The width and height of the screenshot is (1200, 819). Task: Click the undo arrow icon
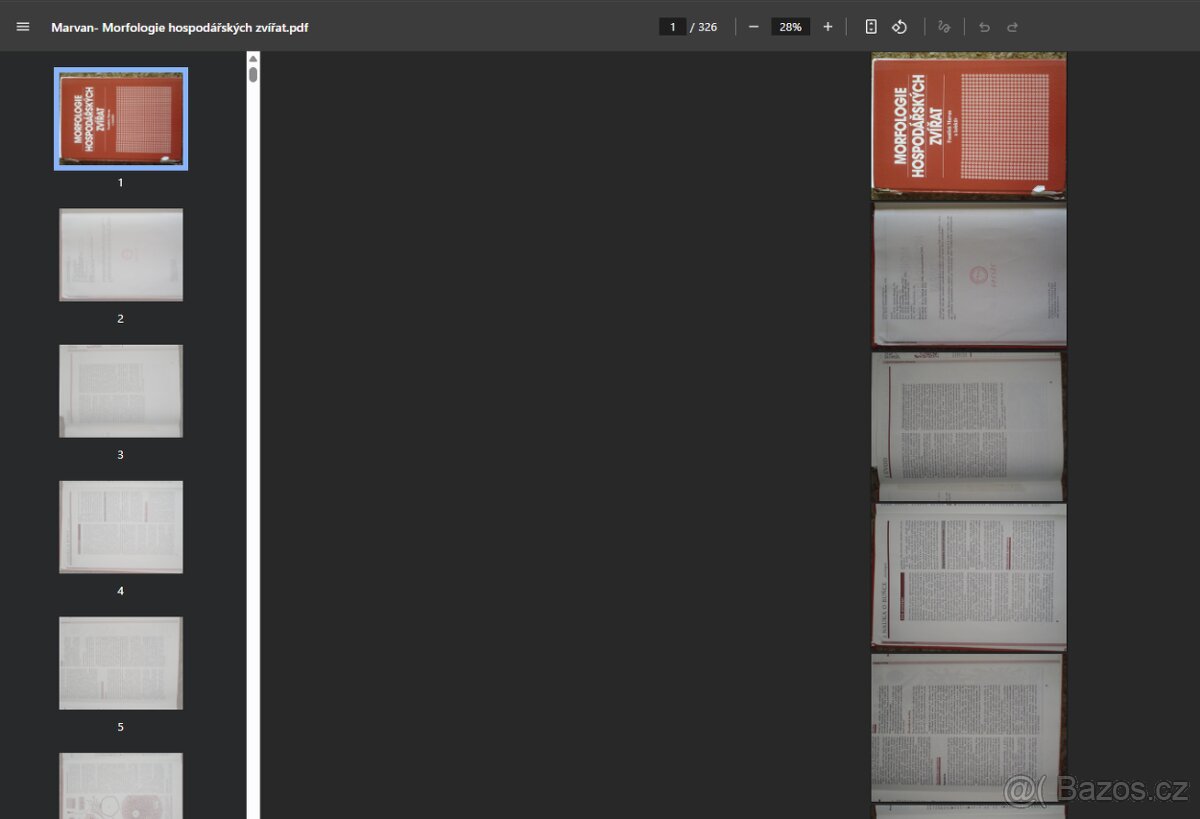984,27
